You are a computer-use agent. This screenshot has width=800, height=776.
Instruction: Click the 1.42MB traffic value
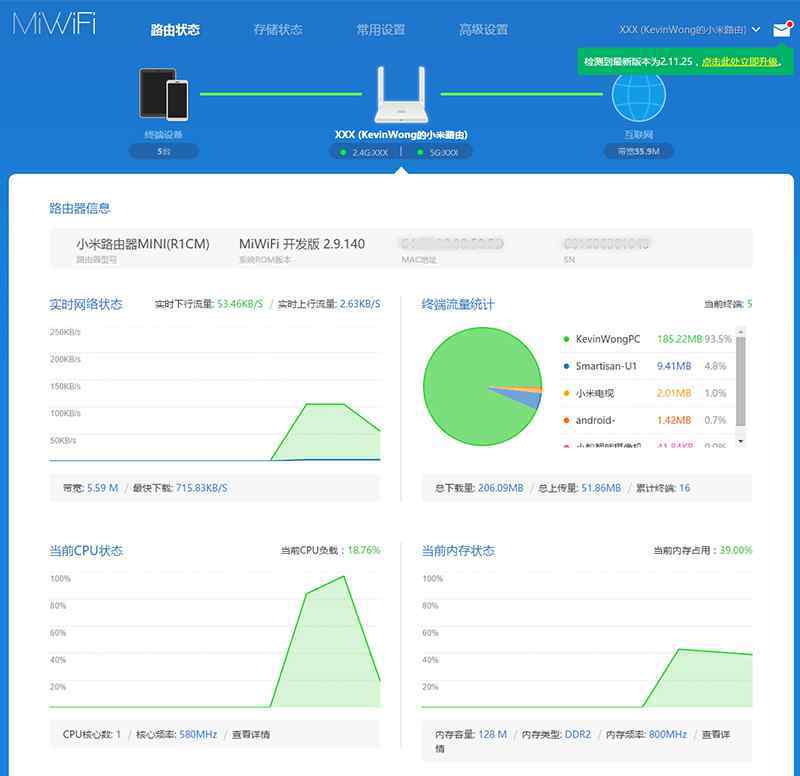(674, 420)
